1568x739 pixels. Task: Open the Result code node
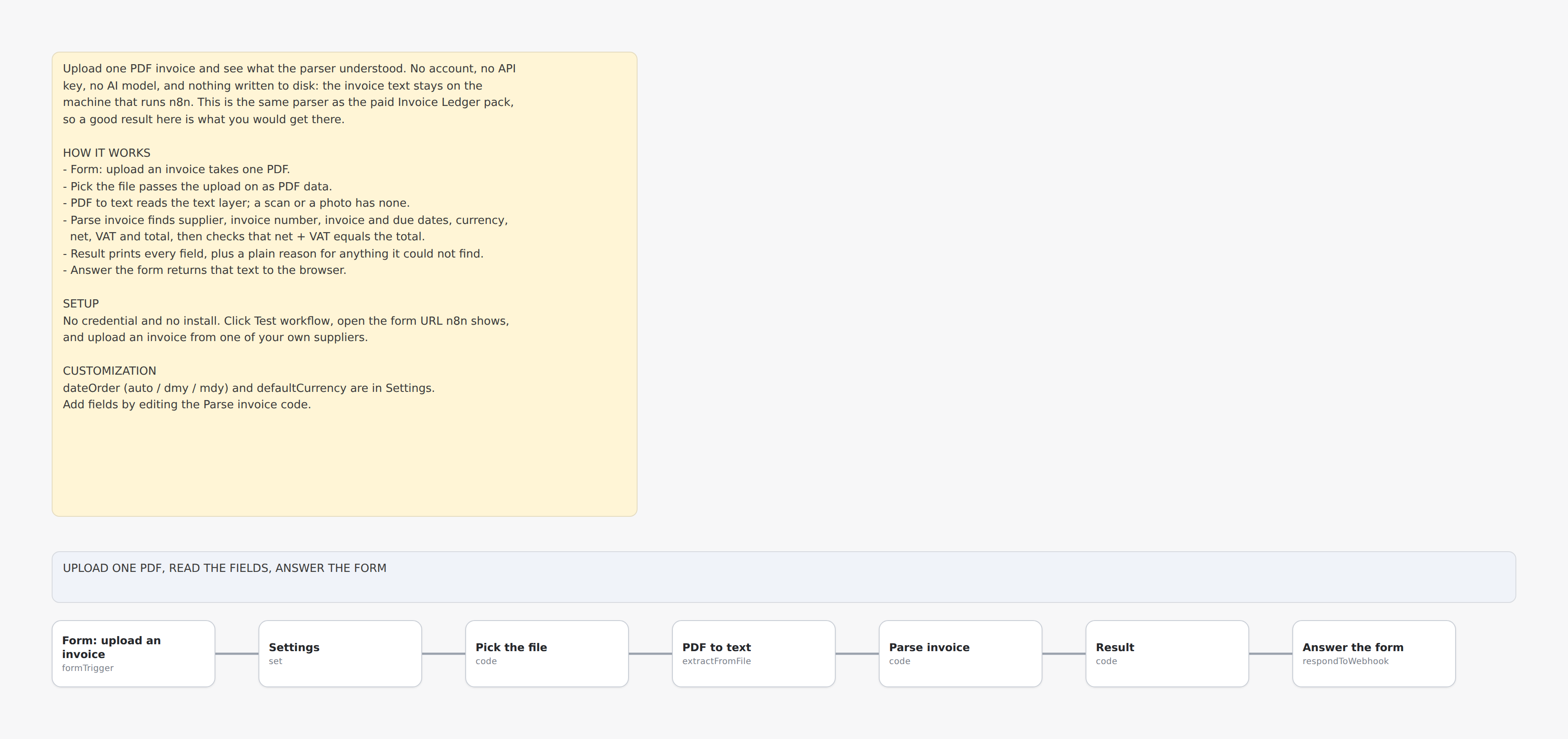pos(1167,654)
